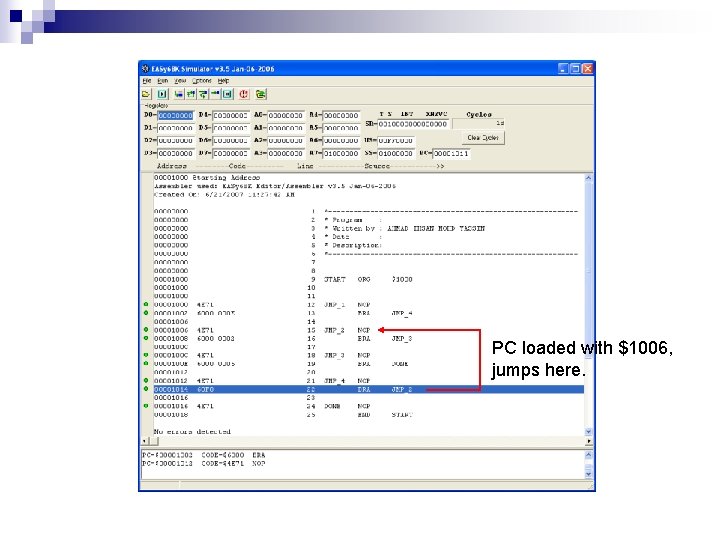Select the '00001000 Starting Address' line
The image size is (720, 540).
click(x=207, y=178)
